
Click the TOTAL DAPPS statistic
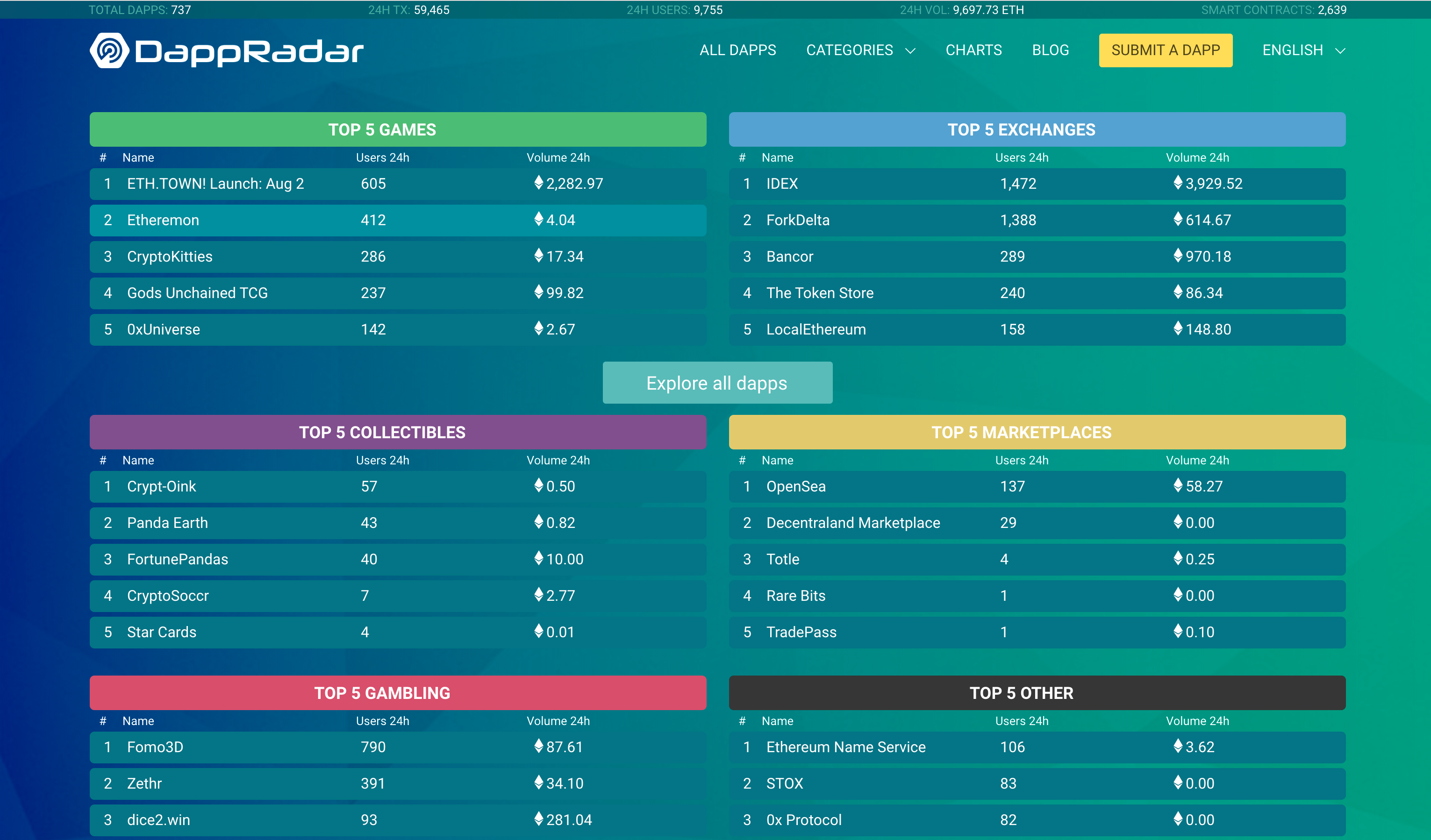[x=140, y=10]
